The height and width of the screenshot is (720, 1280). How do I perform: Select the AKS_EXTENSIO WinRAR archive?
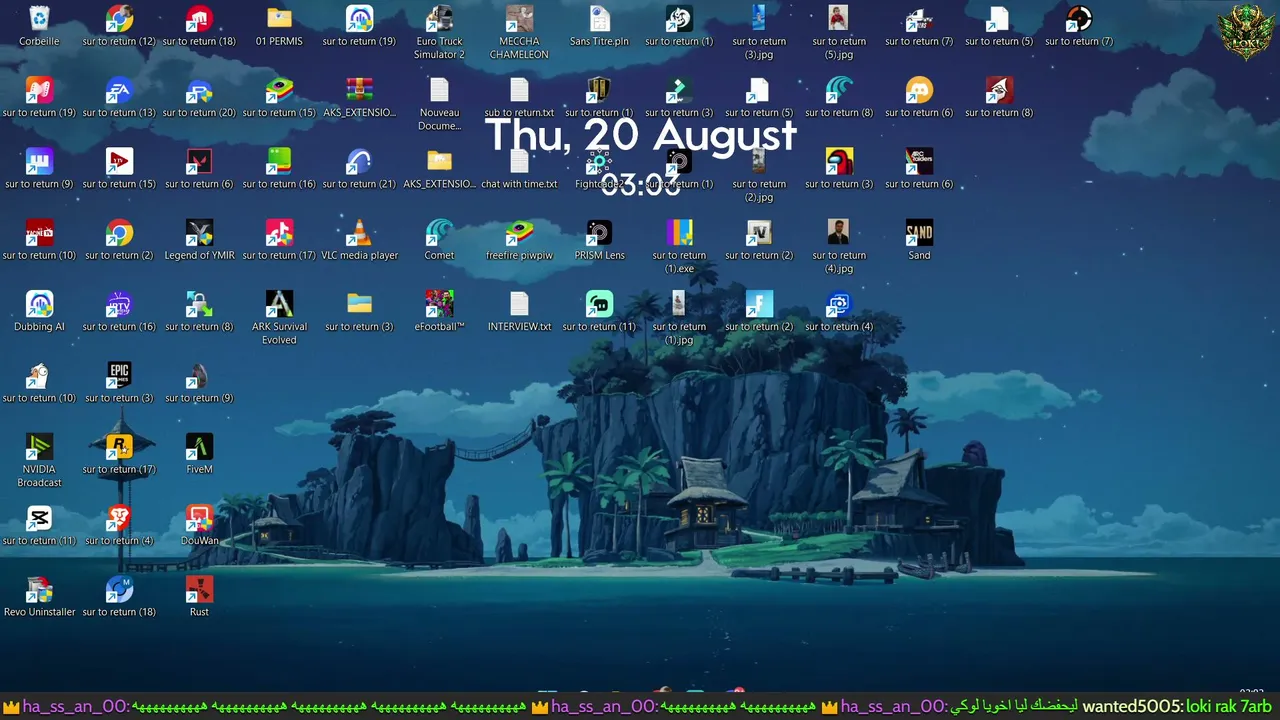pos(359,98)
